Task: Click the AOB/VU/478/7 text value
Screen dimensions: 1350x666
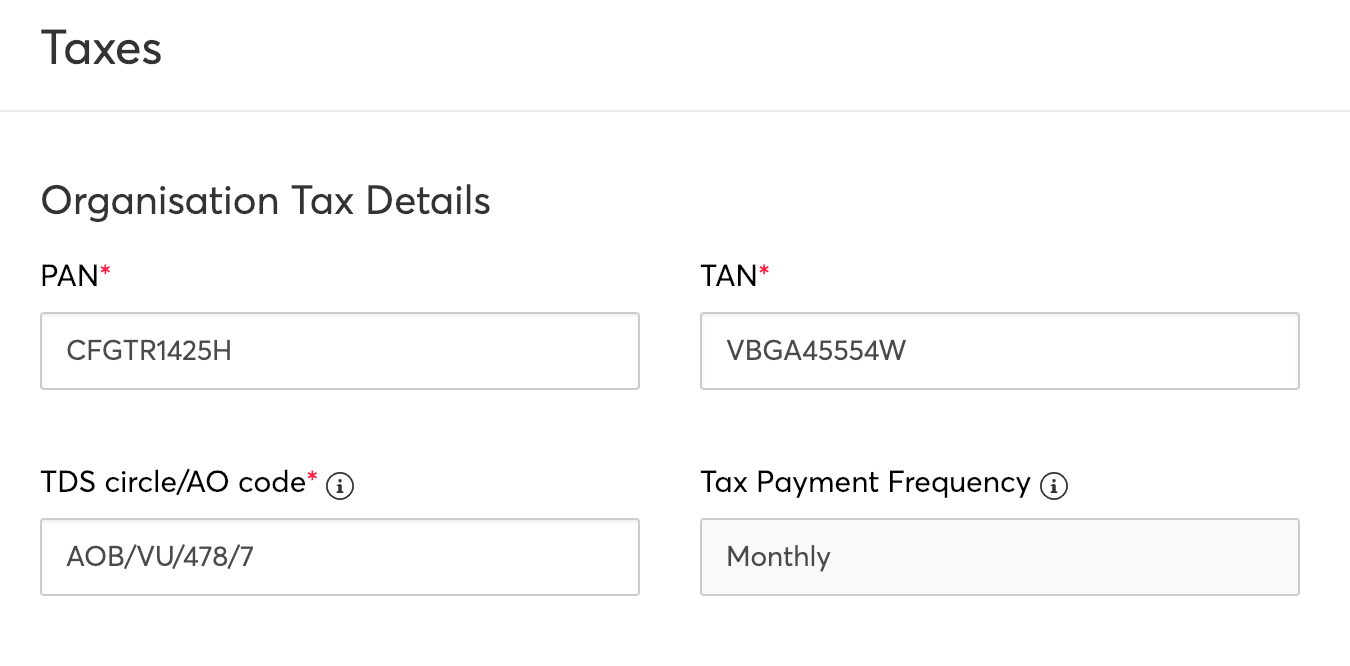Action: pyautogui.click(x=160, y=557)
